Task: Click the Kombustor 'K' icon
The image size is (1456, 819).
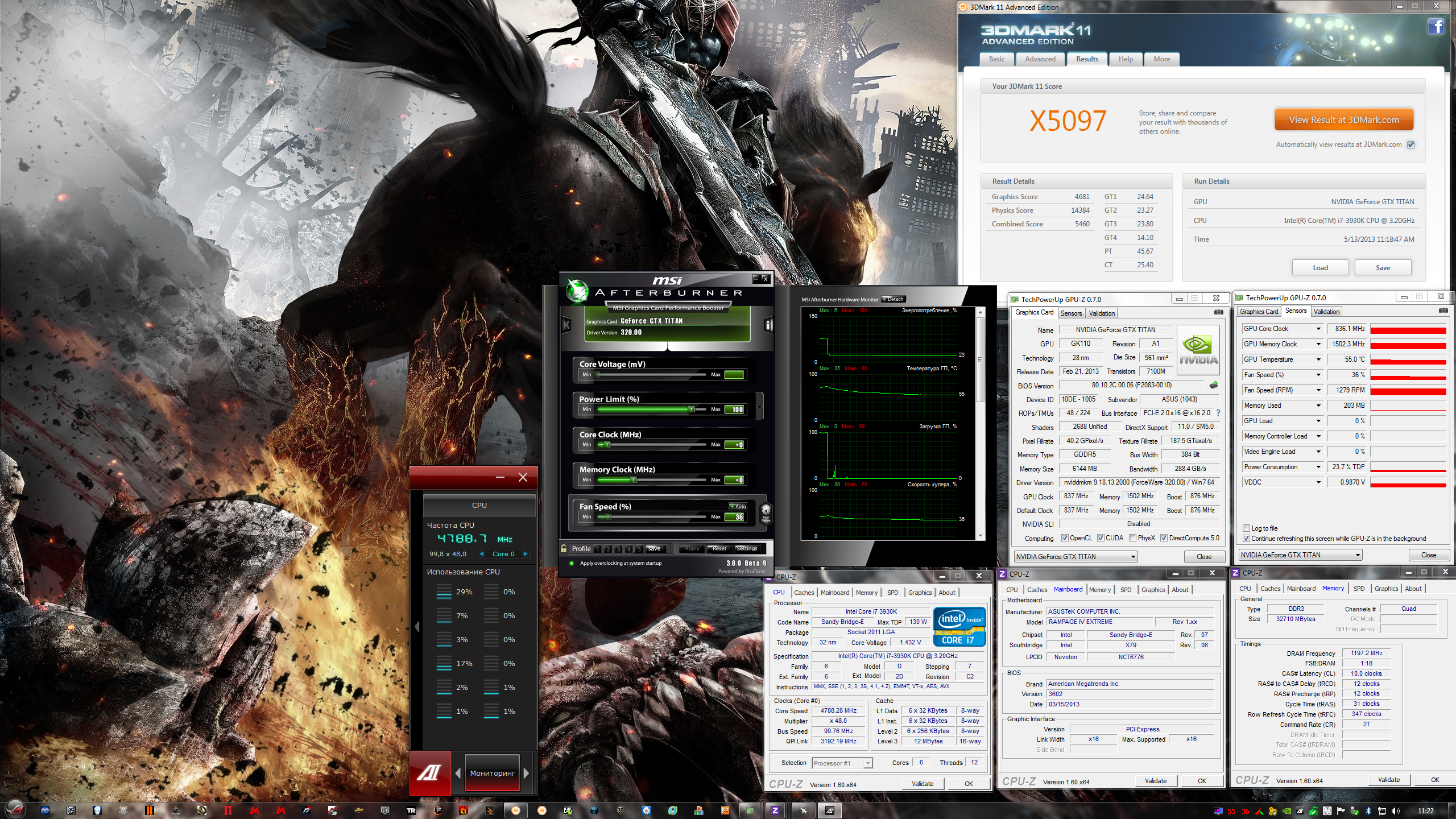Action: point(566,325)
